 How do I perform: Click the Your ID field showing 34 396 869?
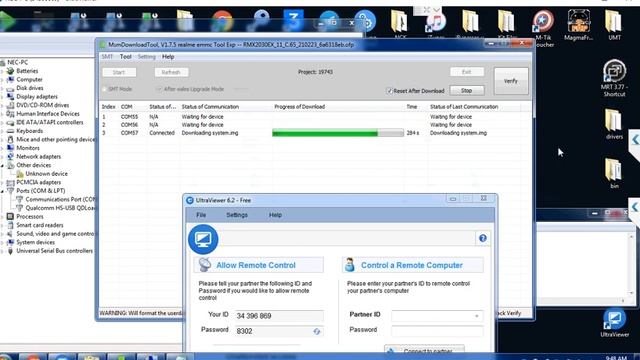(279, 316)
